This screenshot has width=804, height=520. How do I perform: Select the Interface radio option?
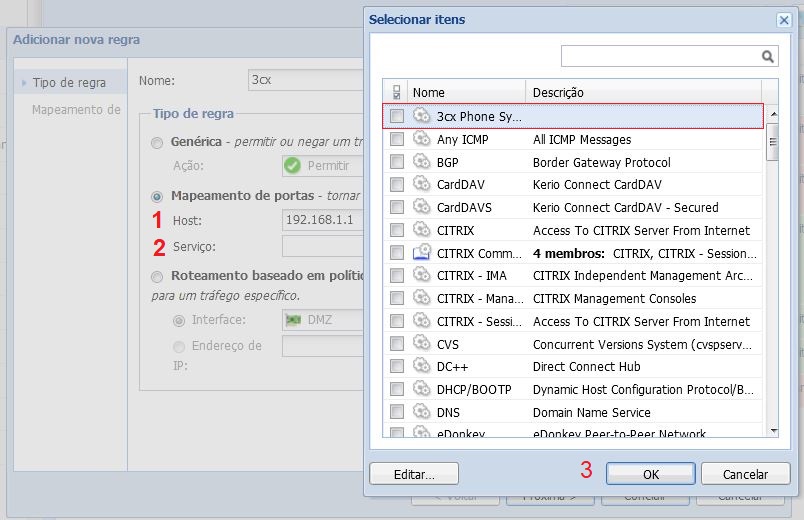point(178,321)
